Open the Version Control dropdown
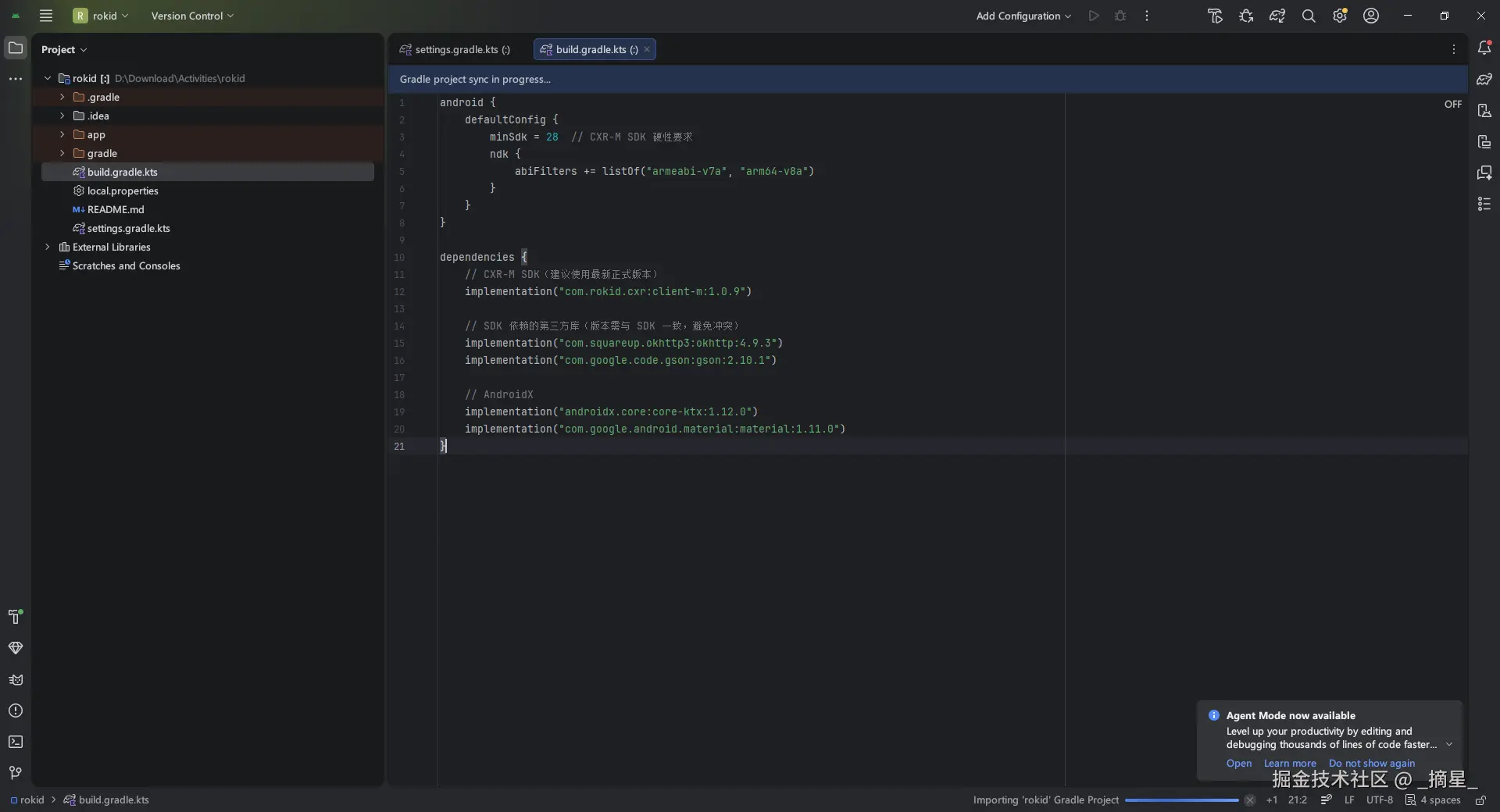The width and height of the screenshot is (1500, 812). point(192,16)
